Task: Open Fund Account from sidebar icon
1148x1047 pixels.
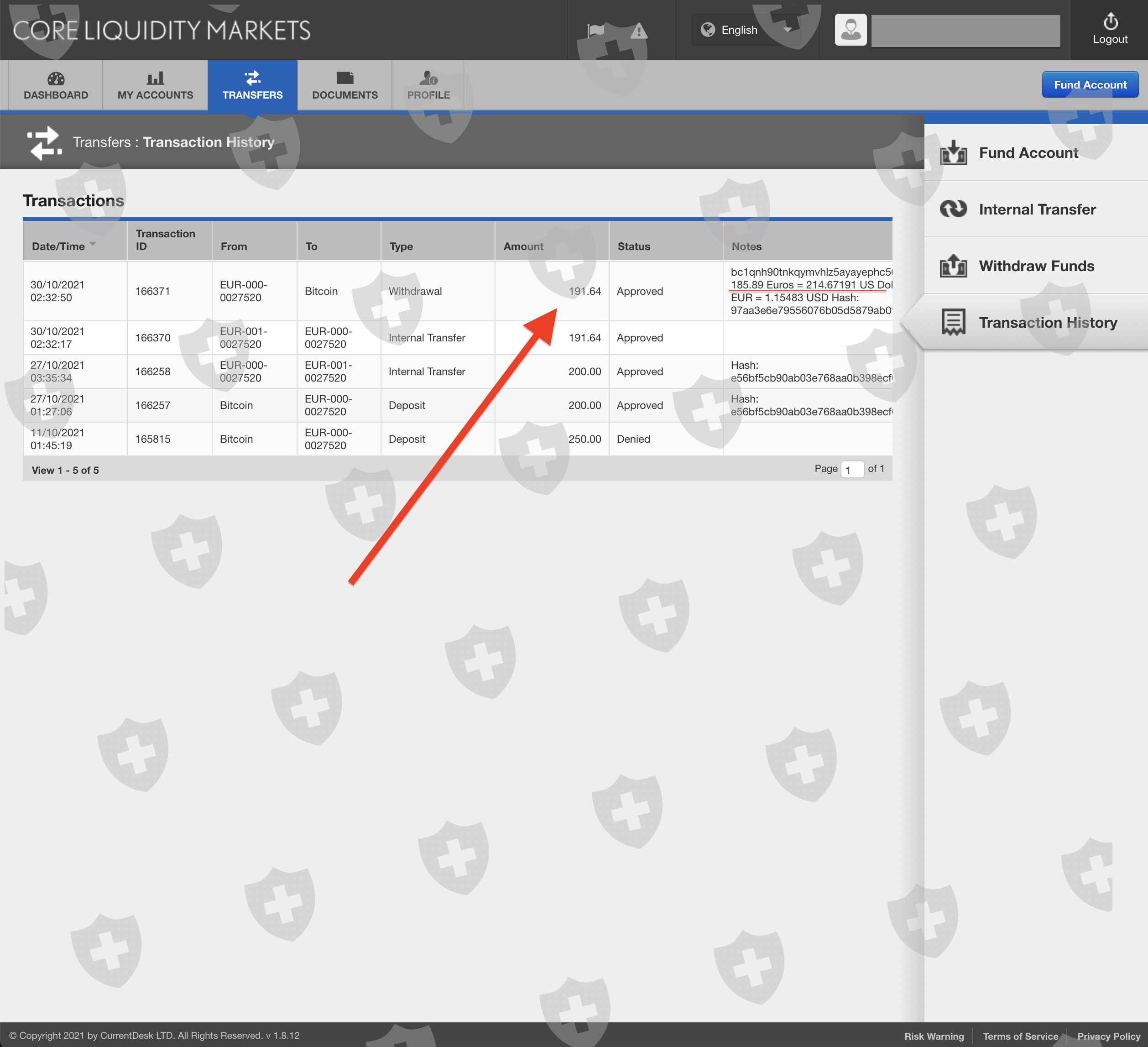Action: tap(953, 152)
